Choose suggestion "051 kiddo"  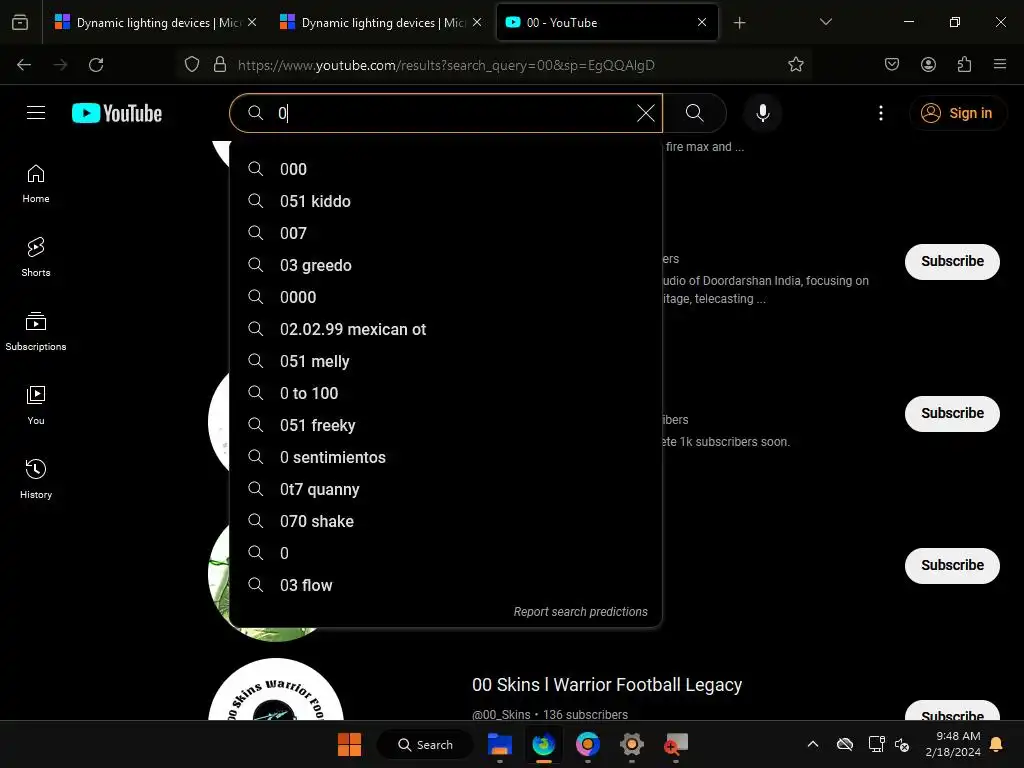[x=446, y=201]
